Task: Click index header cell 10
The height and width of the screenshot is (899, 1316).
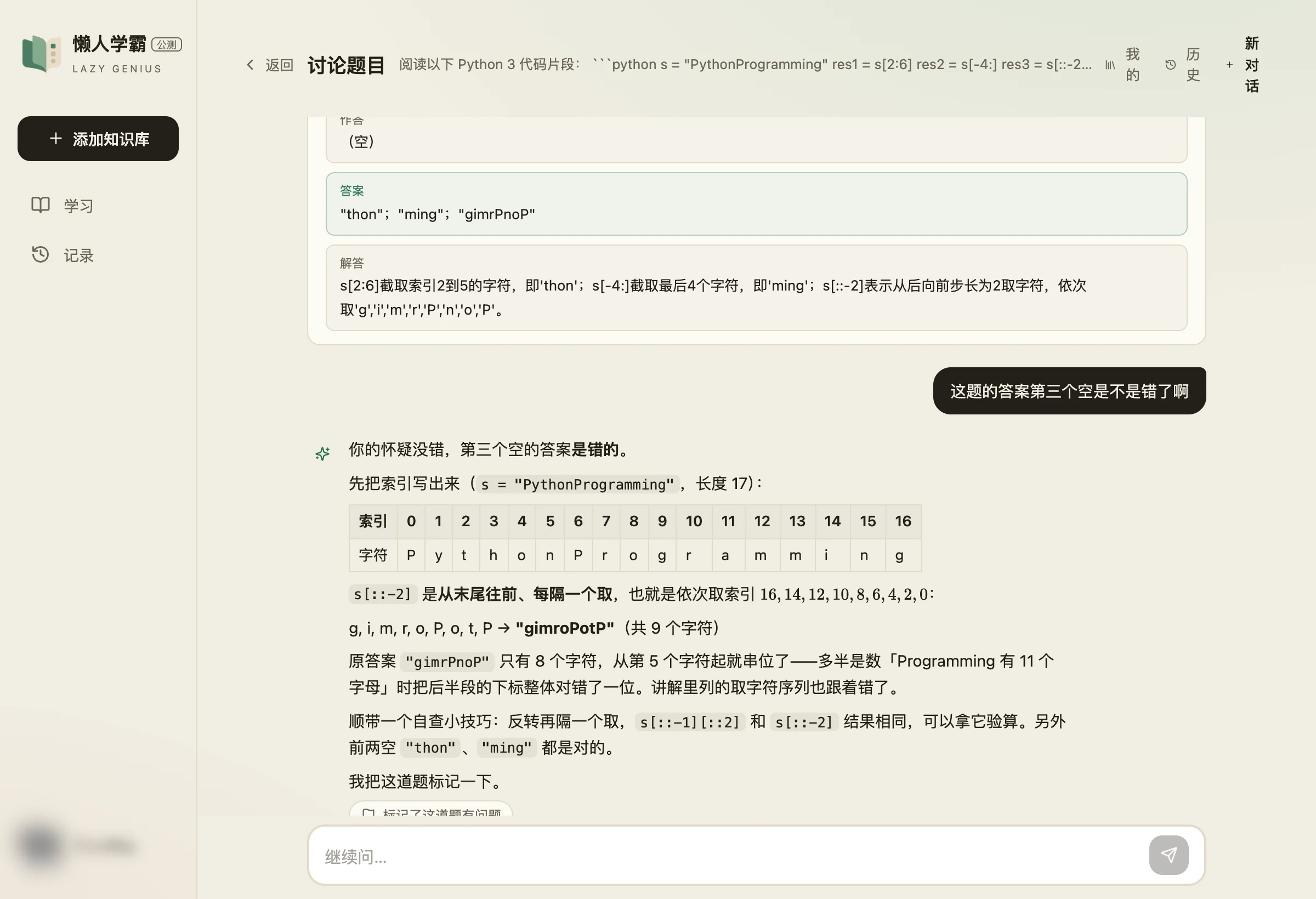Action: click(694, 521)
